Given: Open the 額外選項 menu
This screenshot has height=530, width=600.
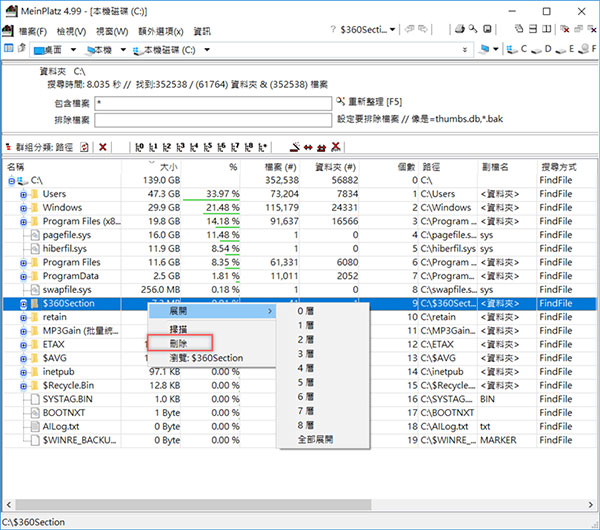Looking at the screenshot, I should coord(162,31).
